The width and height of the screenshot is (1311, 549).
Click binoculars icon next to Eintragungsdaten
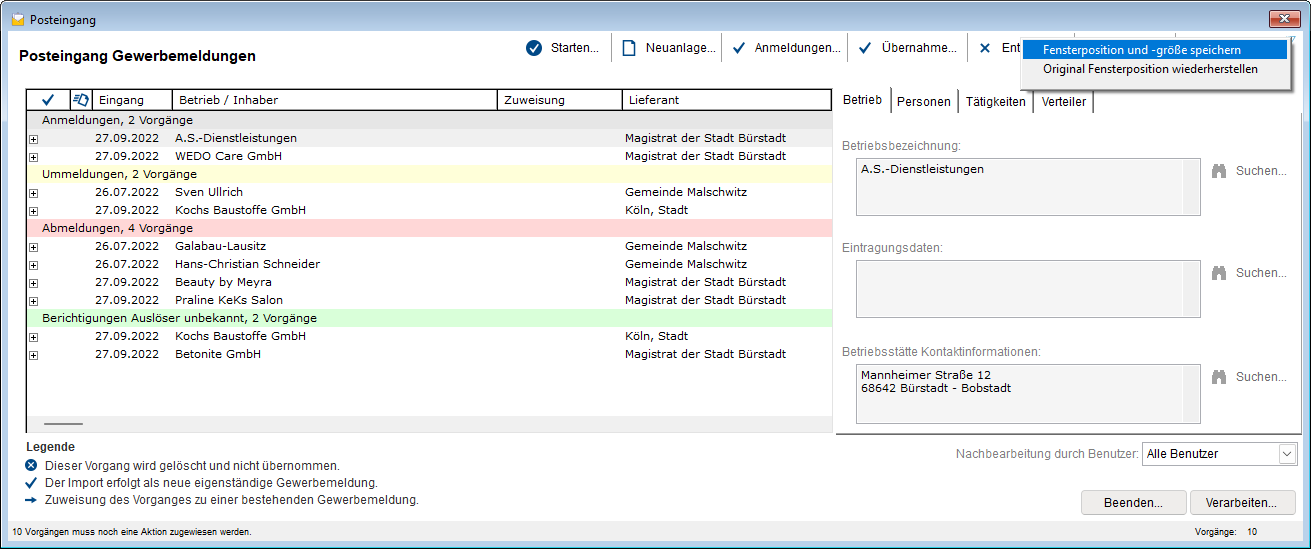tap(1218, 273)
